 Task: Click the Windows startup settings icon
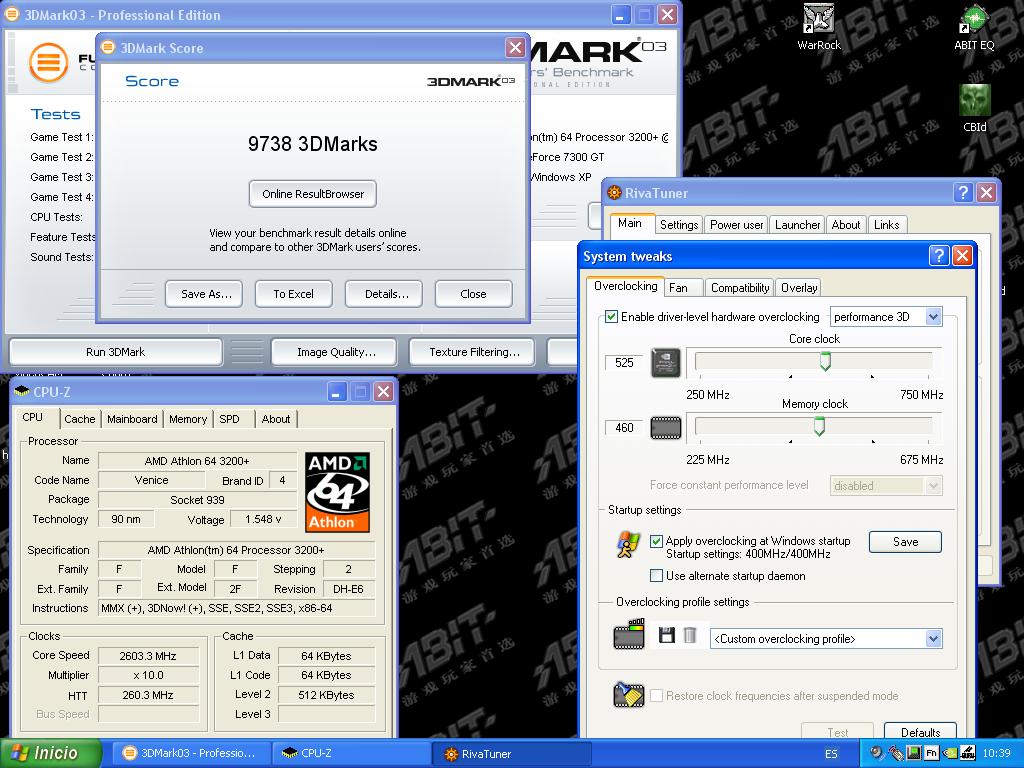tap(628, 545)
